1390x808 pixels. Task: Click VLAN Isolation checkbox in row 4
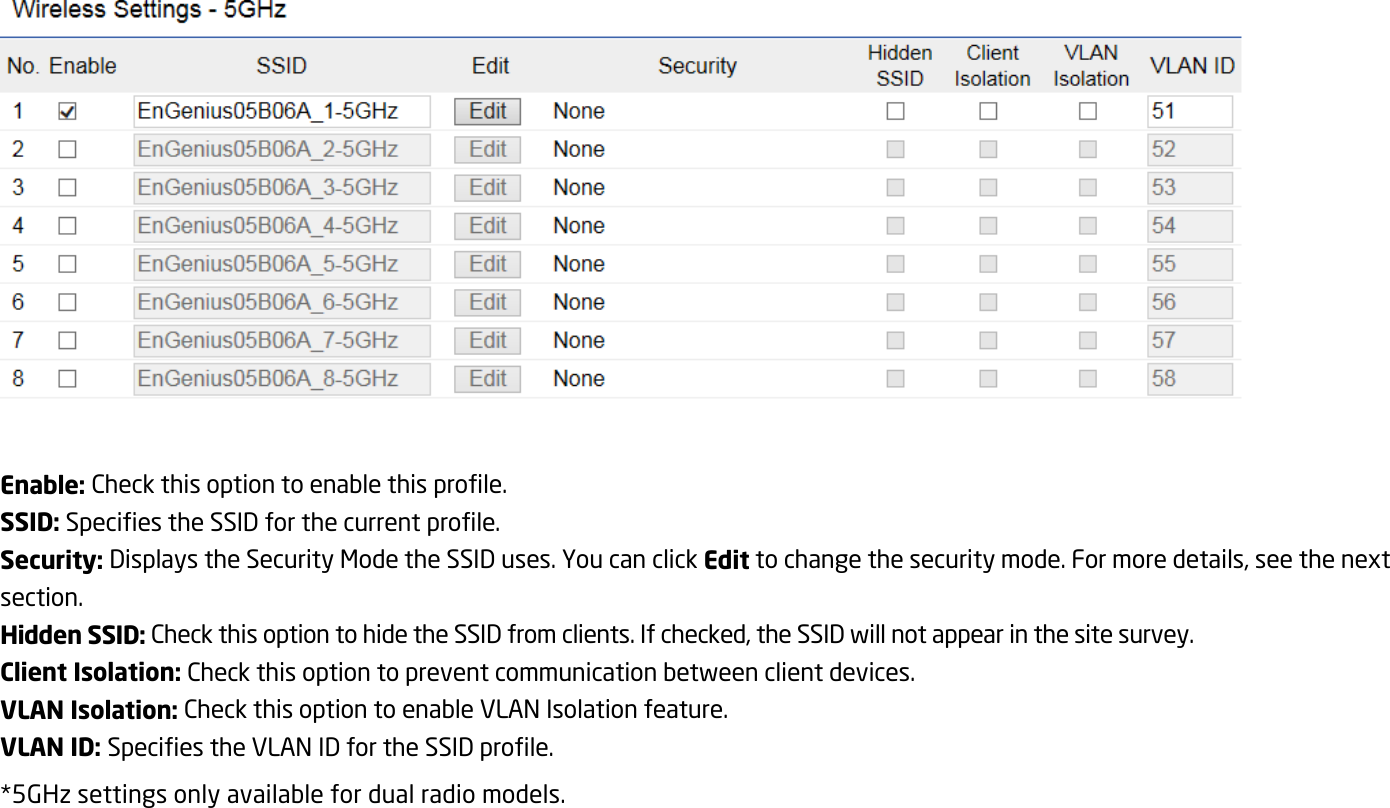point(1088,226)
